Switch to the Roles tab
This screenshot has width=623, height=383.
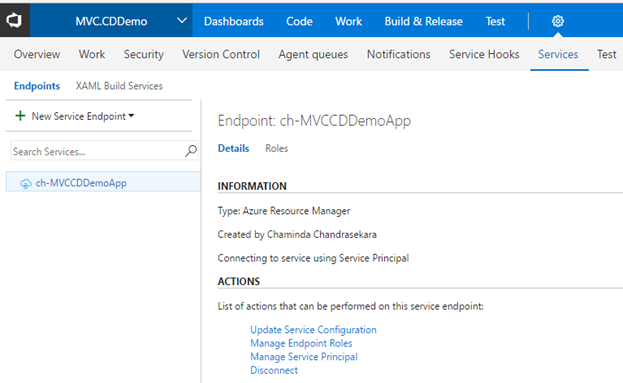[x=277, y=148]
